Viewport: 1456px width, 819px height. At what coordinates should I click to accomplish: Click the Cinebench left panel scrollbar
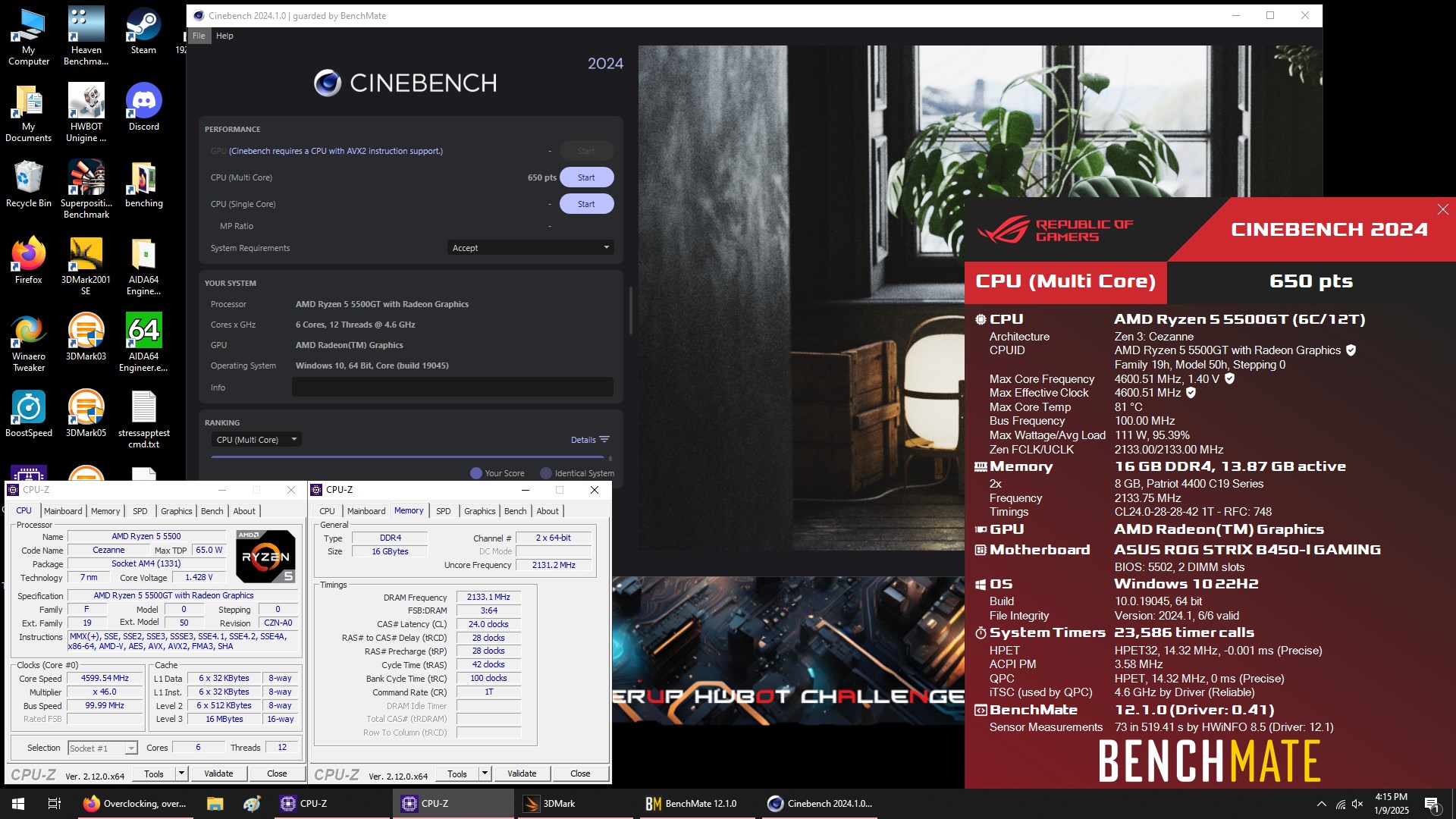[x=630, y=311]
